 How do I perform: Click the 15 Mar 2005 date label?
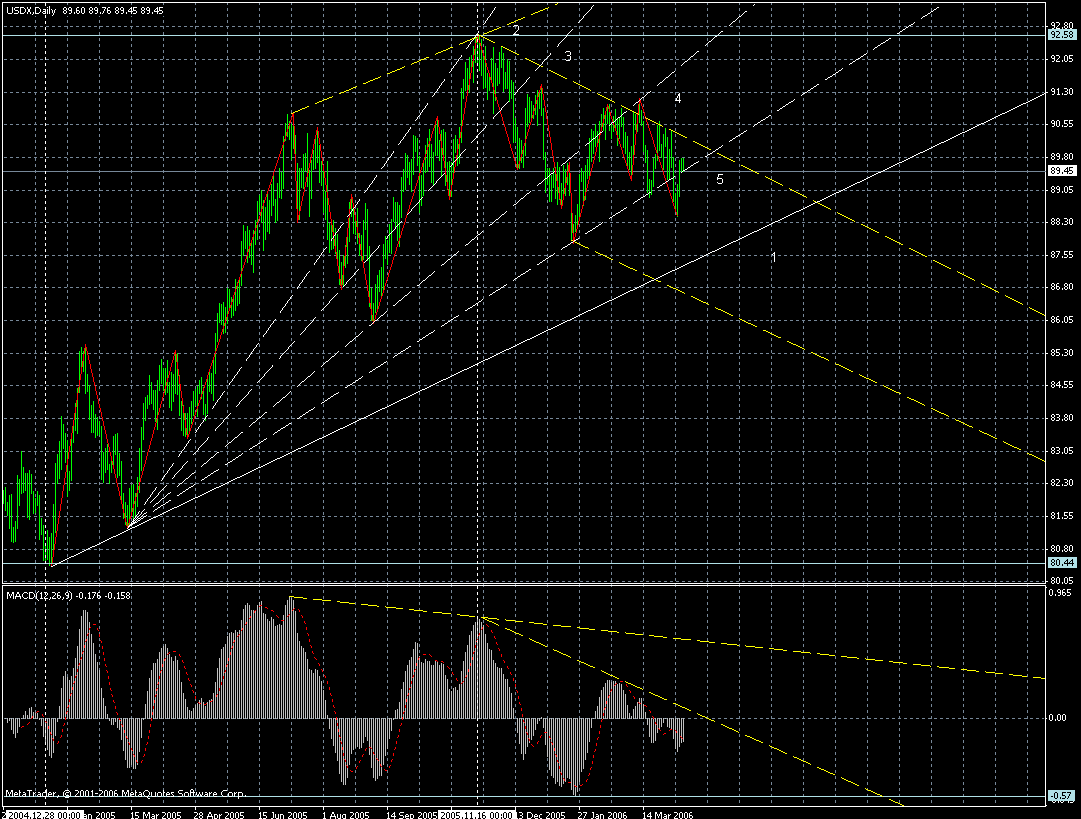pos(156,815)
